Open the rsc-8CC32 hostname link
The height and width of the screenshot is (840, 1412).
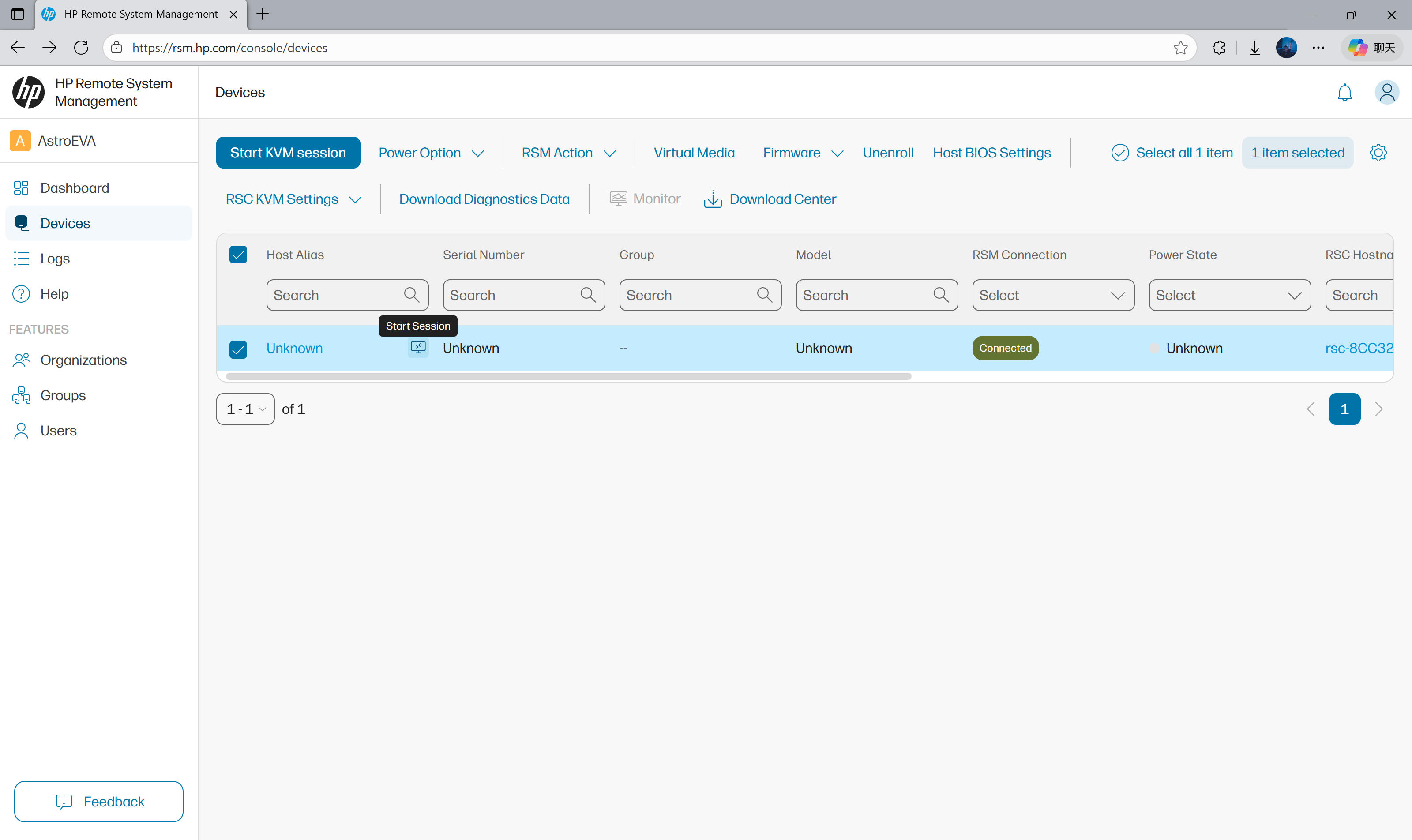[x=1359, y=348]
